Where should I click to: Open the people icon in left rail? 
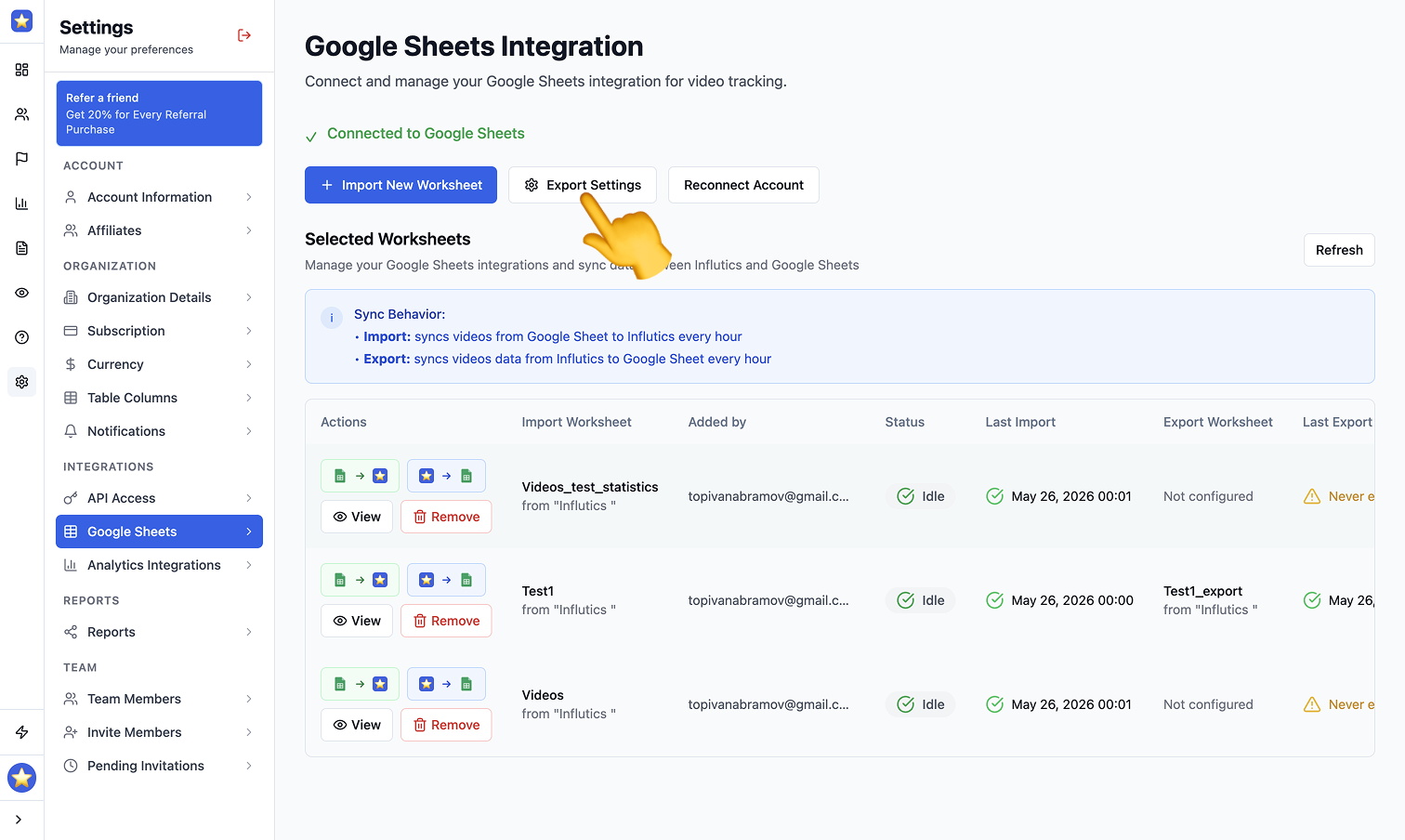click(x=21, y=114)
